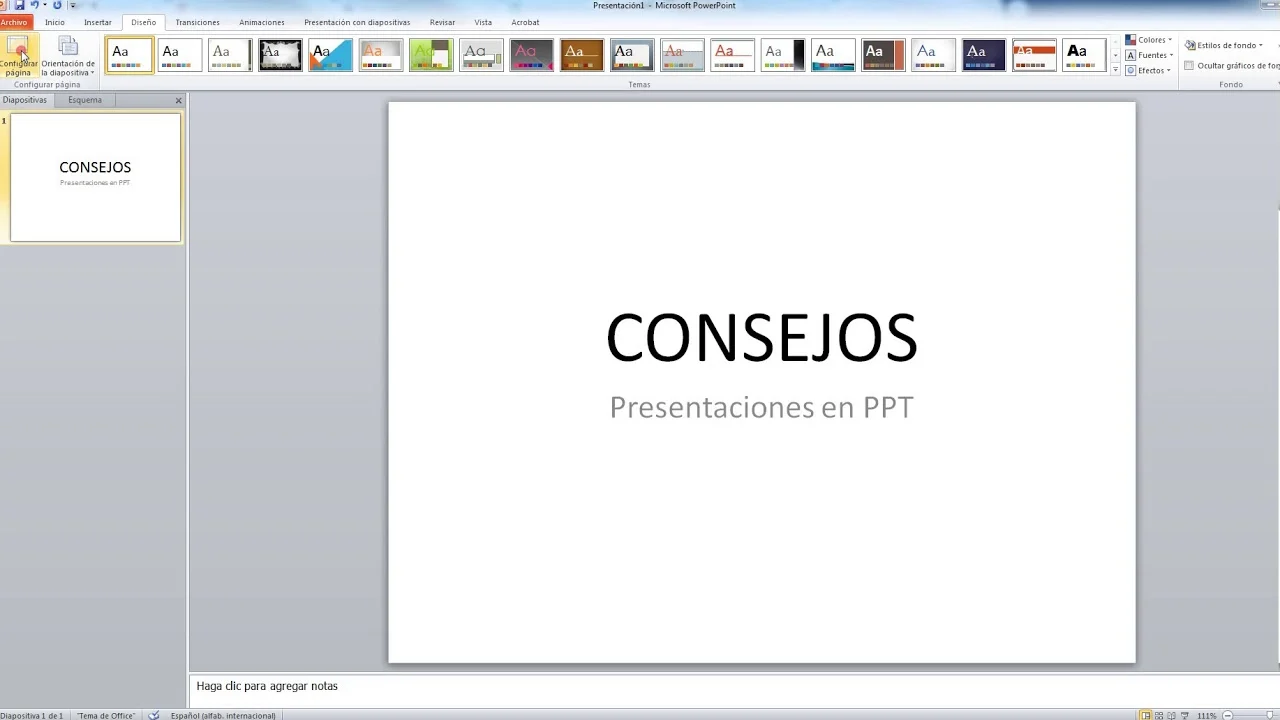Image resolution: width=1280 pixels, height=720 pixels.
Task: Toggle Ocultar gráficos de fondo checkbox
Action: point(1189,66)
